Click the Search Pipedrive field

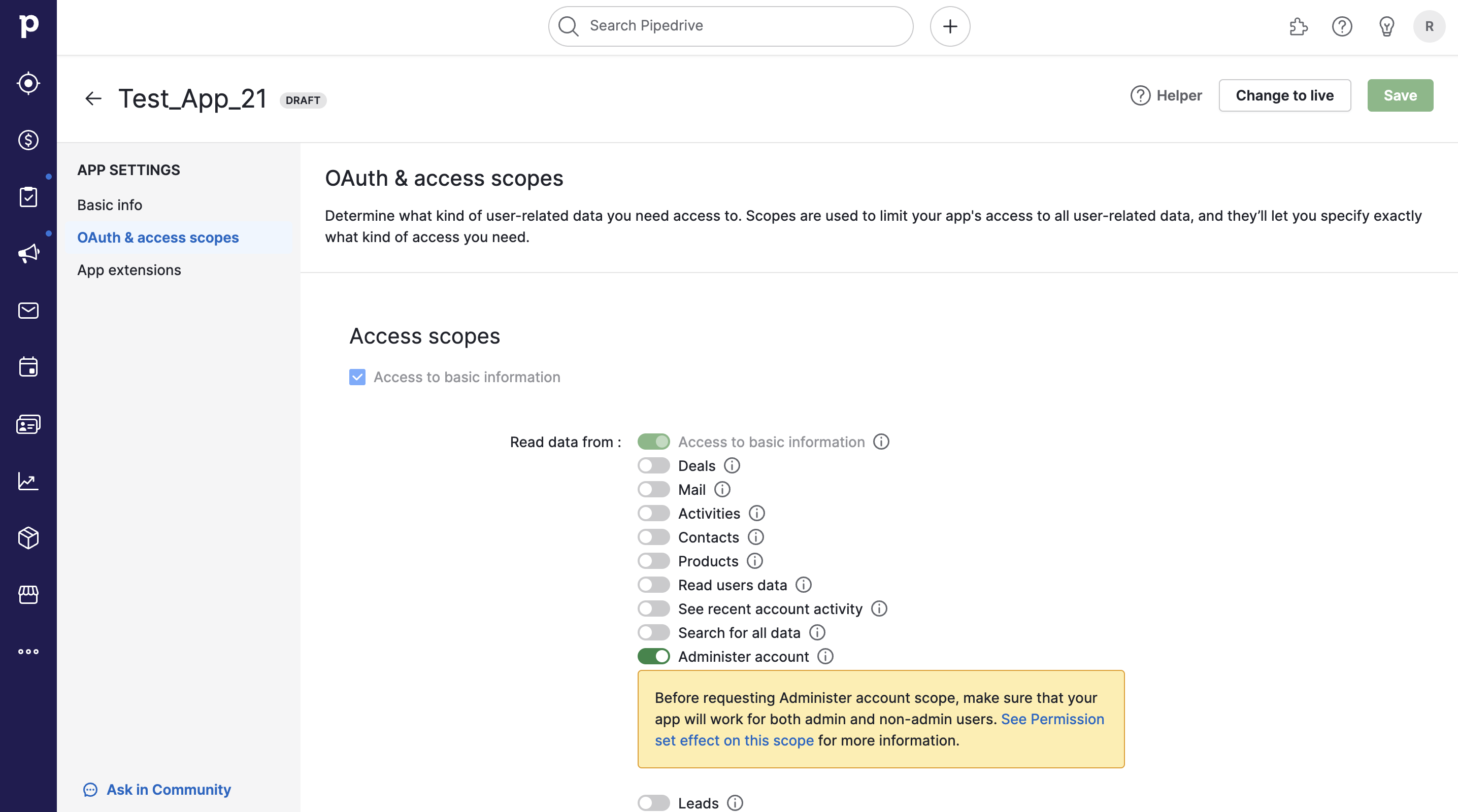click(x=730, y=25)
